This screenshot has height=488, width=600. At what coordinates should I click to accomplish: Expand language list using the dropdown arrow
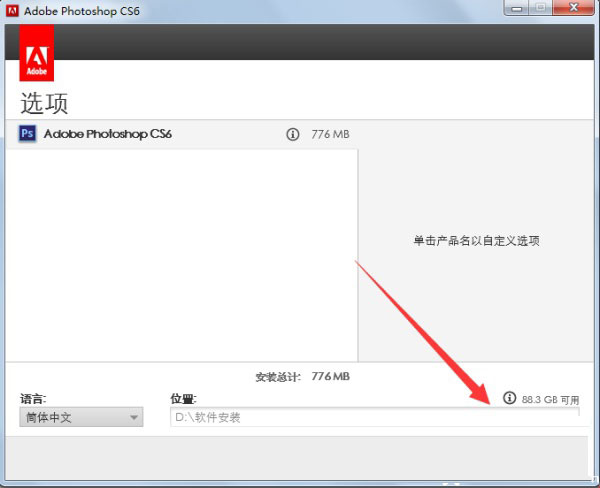pyautogui.click(x=134, y=418)
